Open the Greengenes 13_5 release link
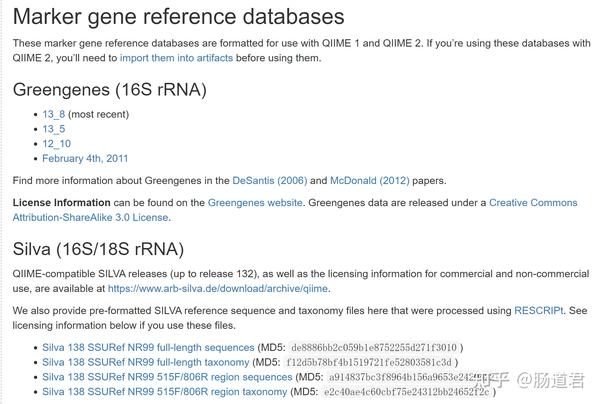This screenshot has height=404, width=600. pos(54,129)
